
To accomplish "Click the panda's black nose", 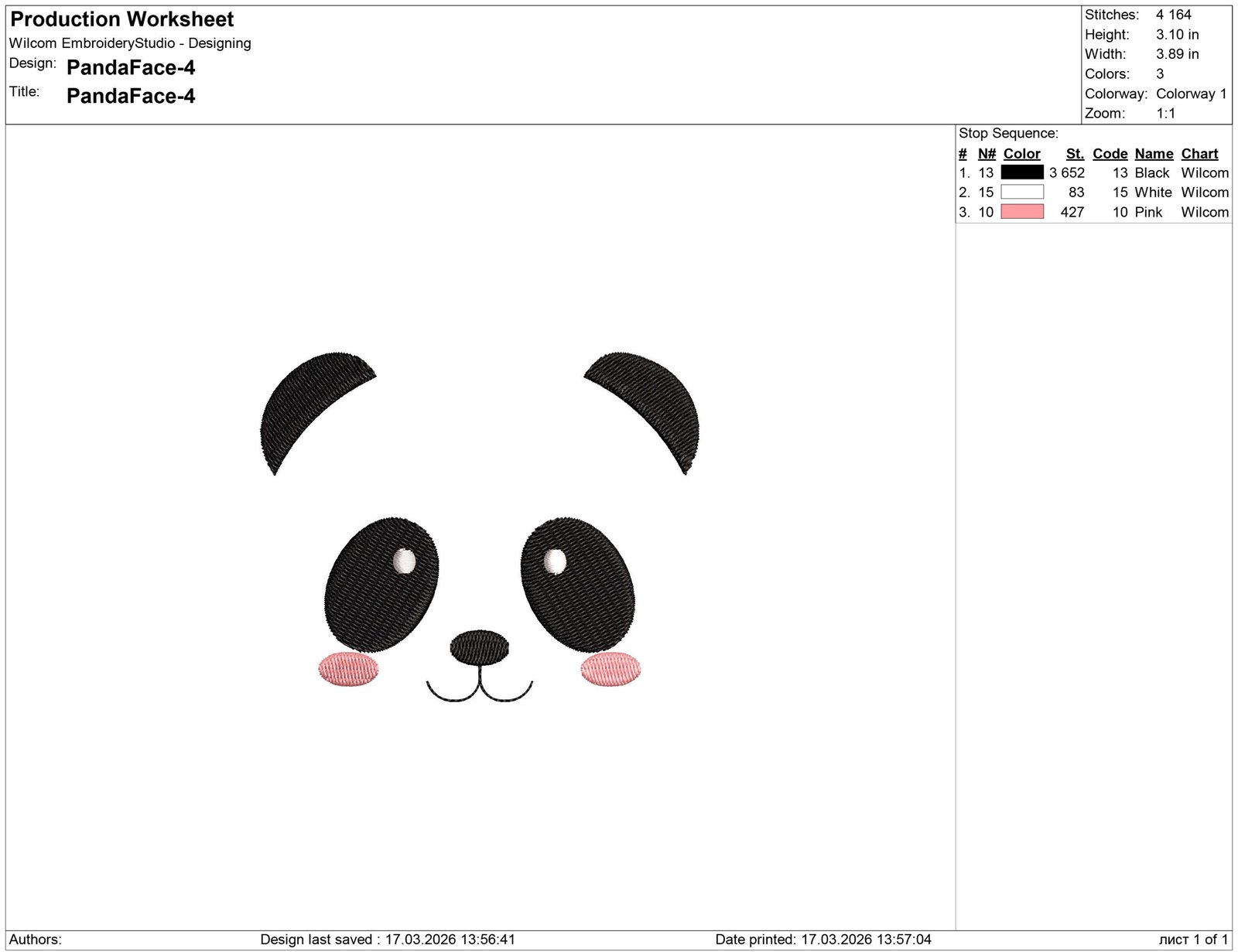I will tap(480, 647).
